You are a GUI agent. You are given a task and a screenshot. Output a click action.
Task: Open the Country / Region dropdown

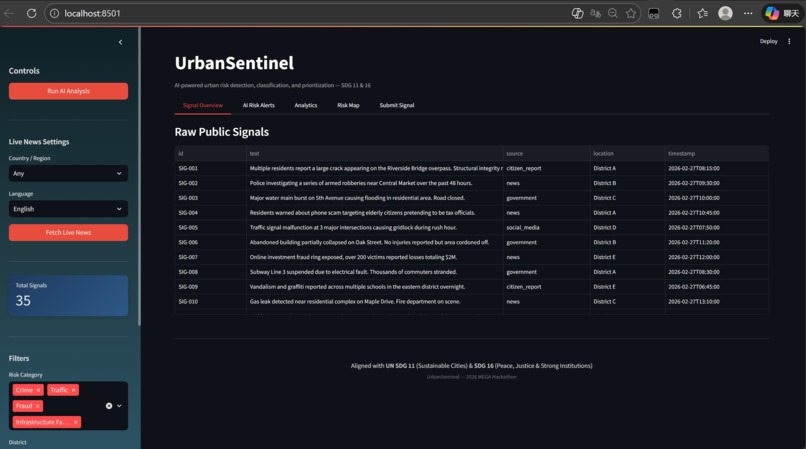68,173
